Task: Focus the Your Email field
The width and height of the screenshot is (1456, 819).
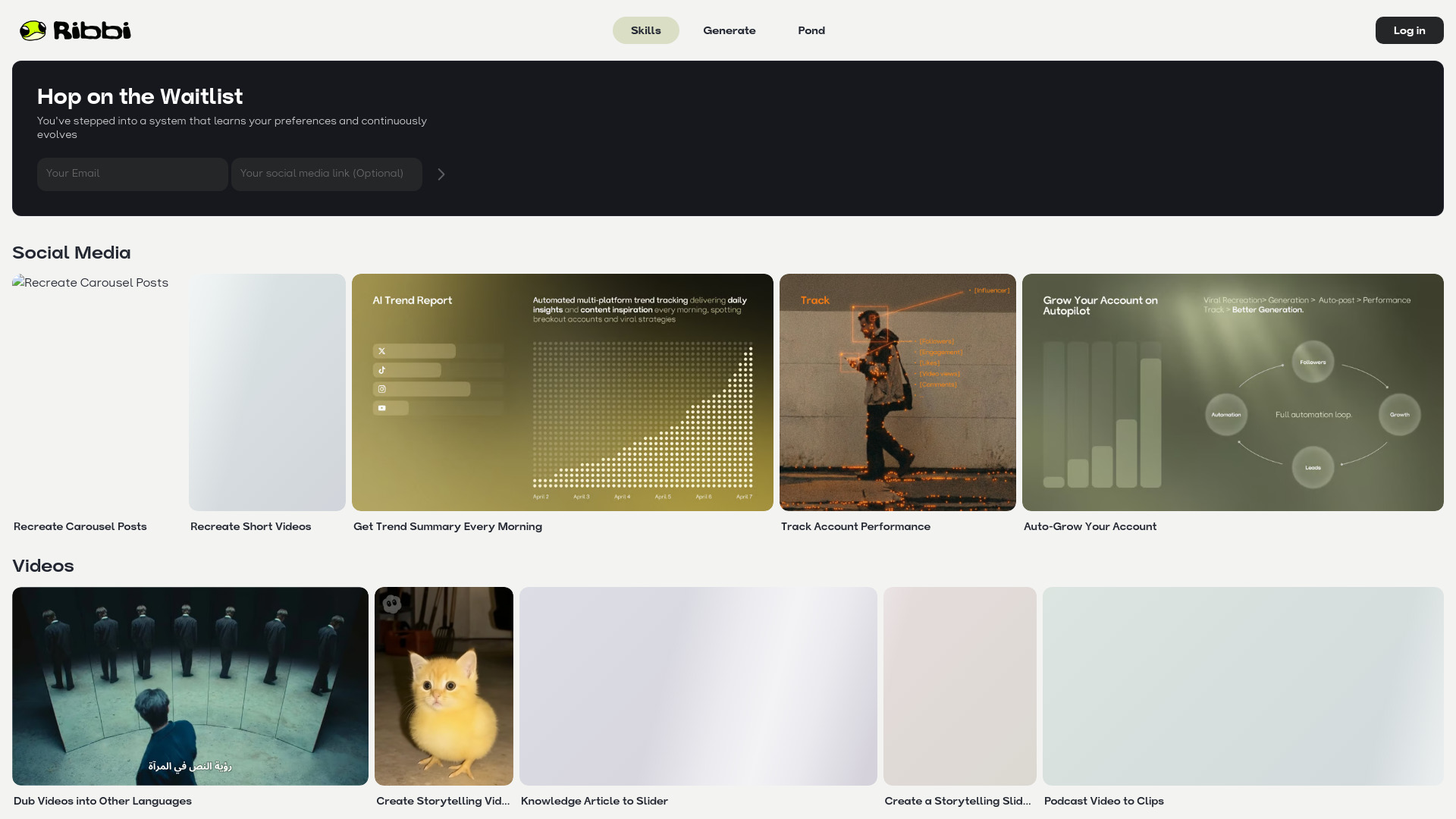Action: [132, 174]
